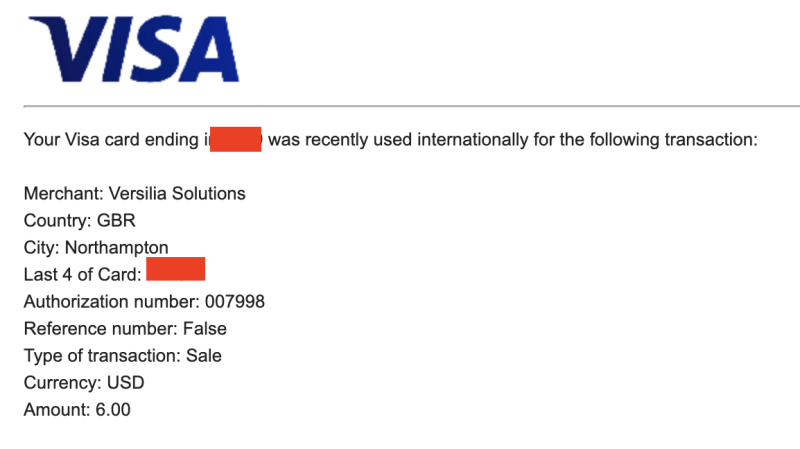Click the amount value 6.00
This screenshot has height=449, width=800.
(112, 409)
